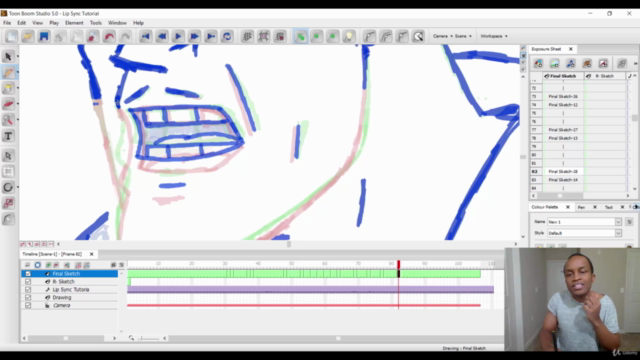Click the Open folder icon in toolbar
Image resolution: width=640 pixels, height=360 pixels.
click(28, 36)
